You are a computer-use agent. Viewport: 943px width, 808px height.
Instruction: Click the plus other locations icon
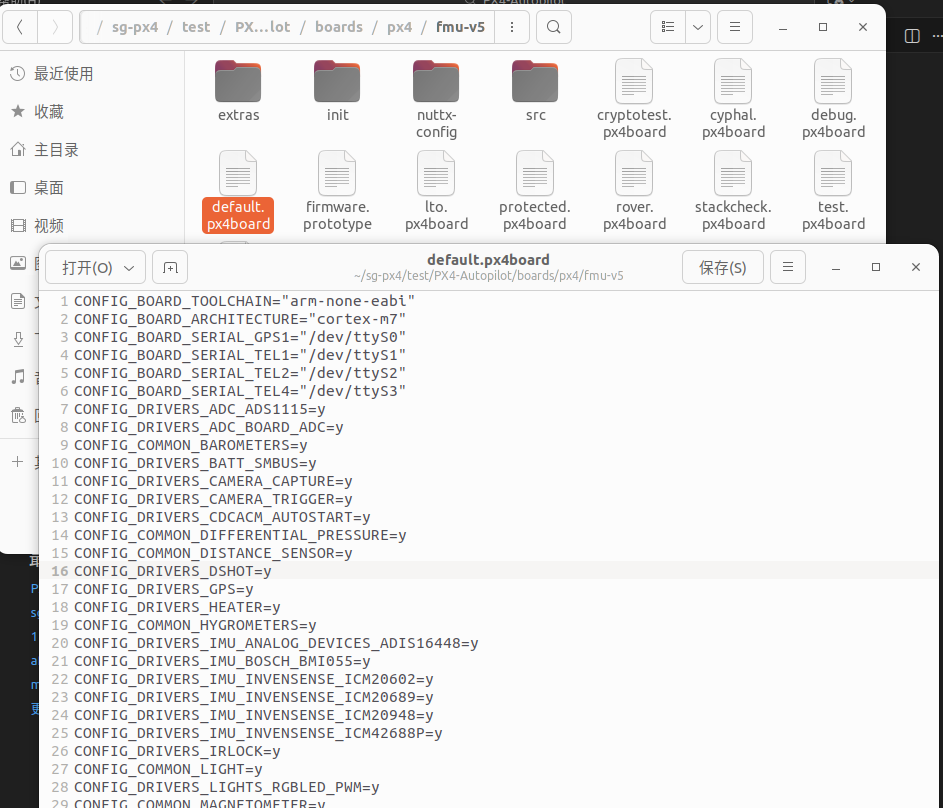coord(17,462)
